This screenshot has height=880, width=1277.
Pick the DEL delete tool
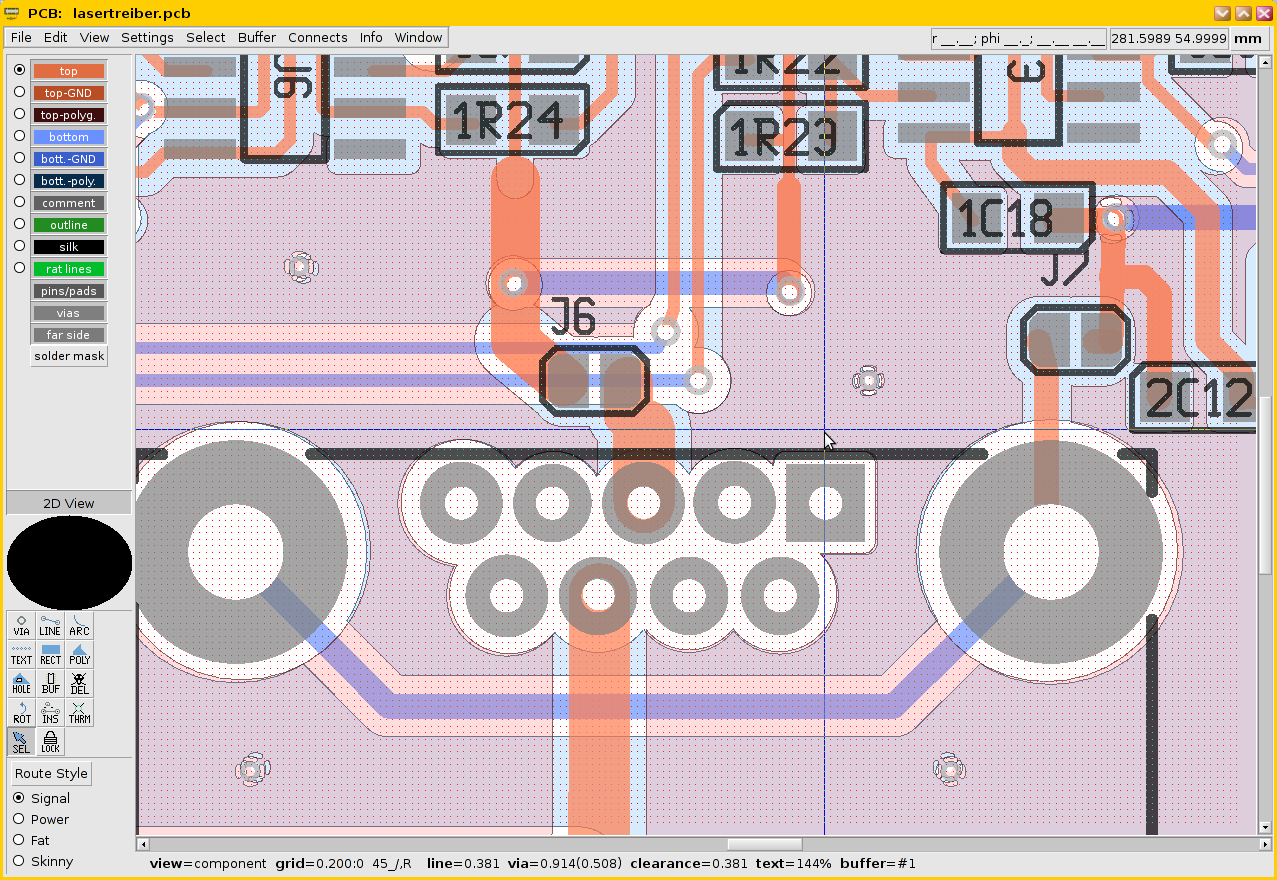point(79,684)
